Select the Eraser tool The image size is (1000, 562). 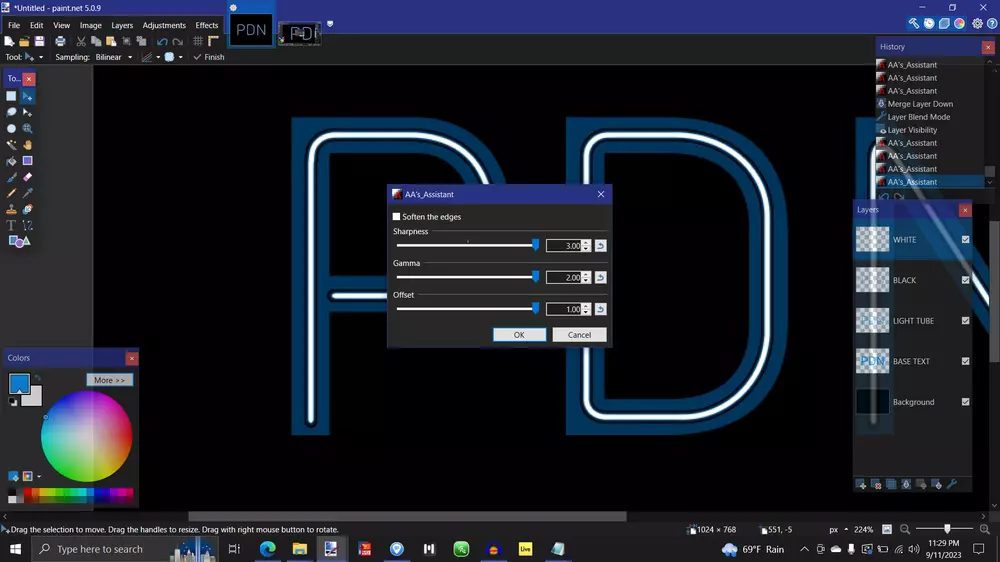coord(27,177)
